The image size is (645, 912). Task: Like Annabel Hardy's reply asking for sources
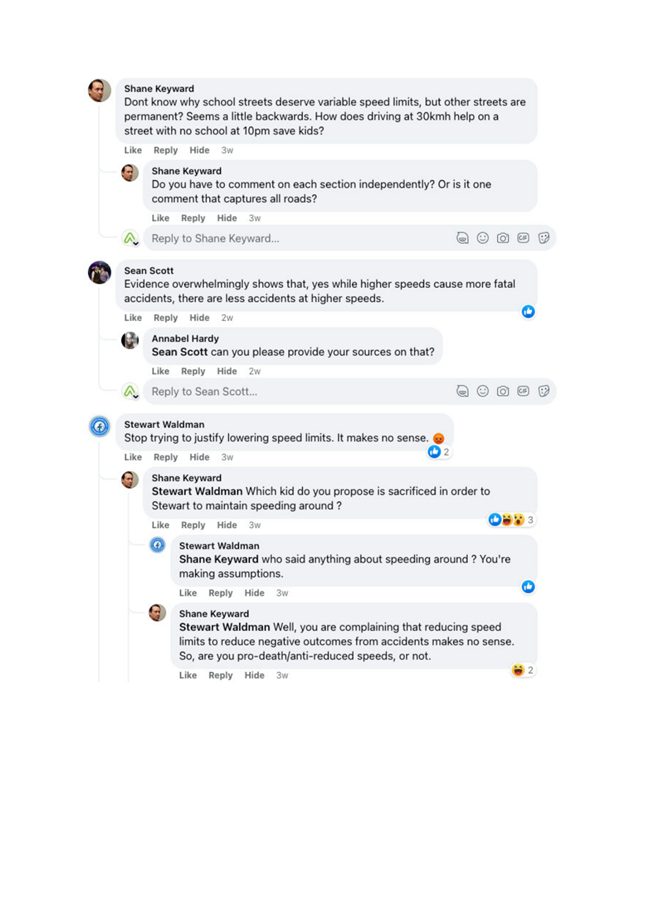click(161, 371)
